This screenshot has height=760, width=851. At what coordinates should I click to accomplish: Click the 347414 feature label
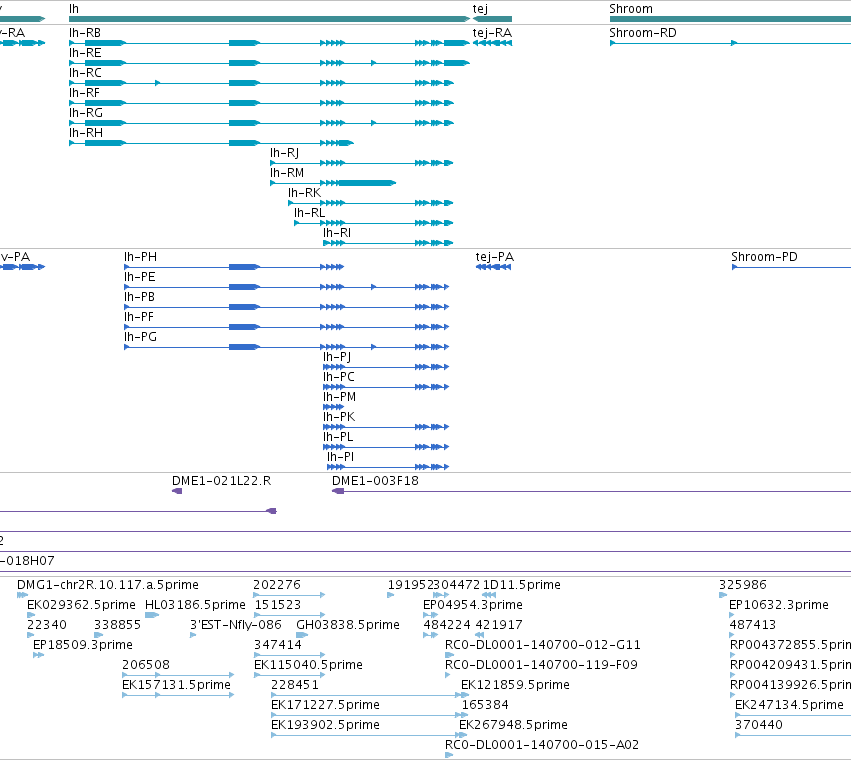[277, 645]
